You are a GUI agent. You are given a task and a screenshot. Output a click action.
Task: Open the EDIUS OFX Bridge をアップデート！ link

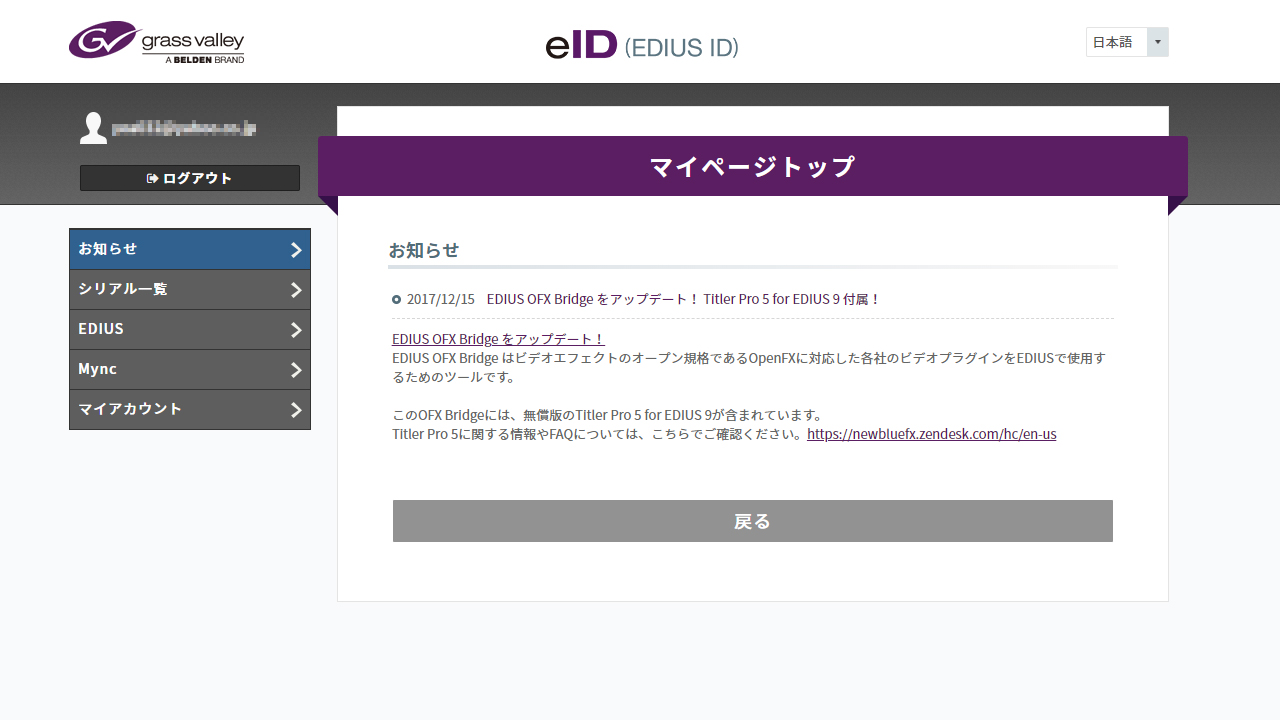click(498, 339)
